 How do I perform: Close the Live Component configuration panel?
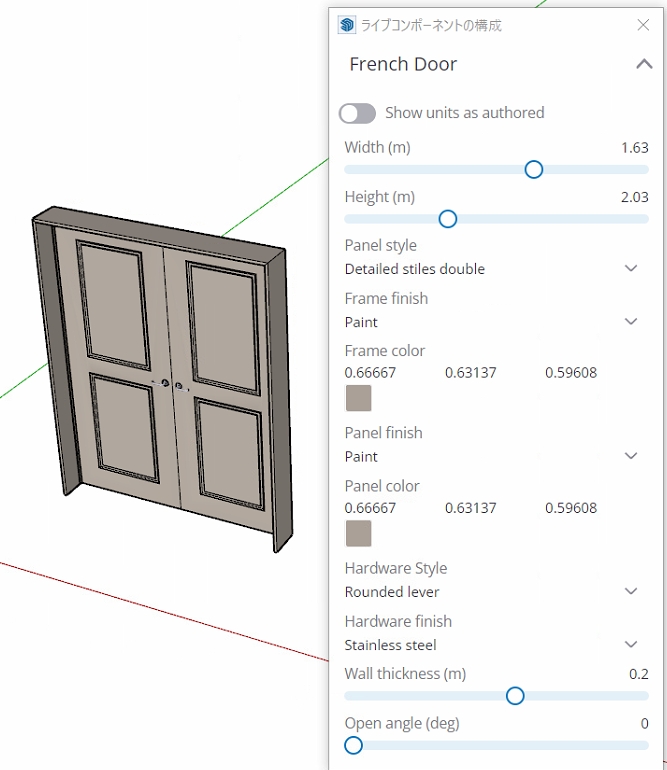[644, 25]
